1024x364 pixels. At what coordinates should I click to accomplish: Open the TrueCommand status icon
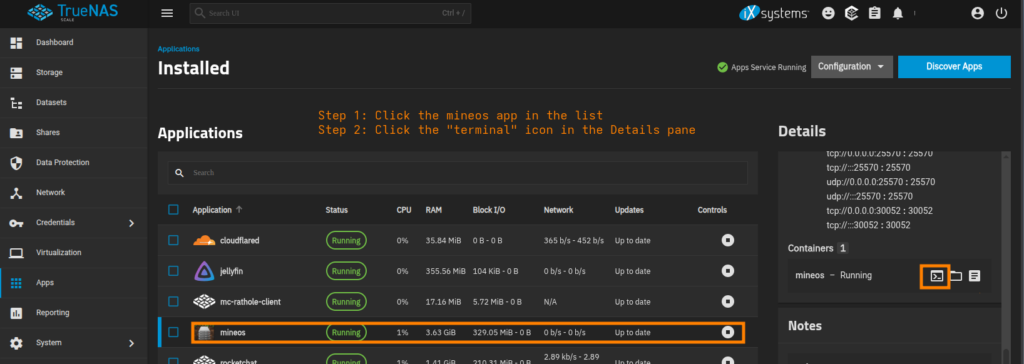(851, 13)
